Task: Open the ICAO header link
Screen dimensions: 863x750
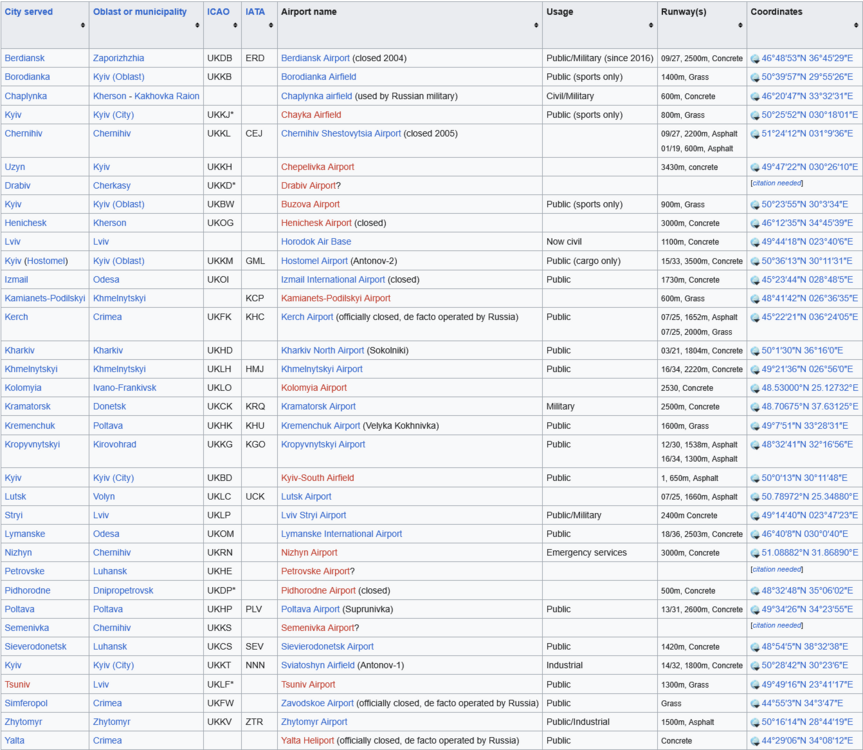Action: click(x=219, y=12)
